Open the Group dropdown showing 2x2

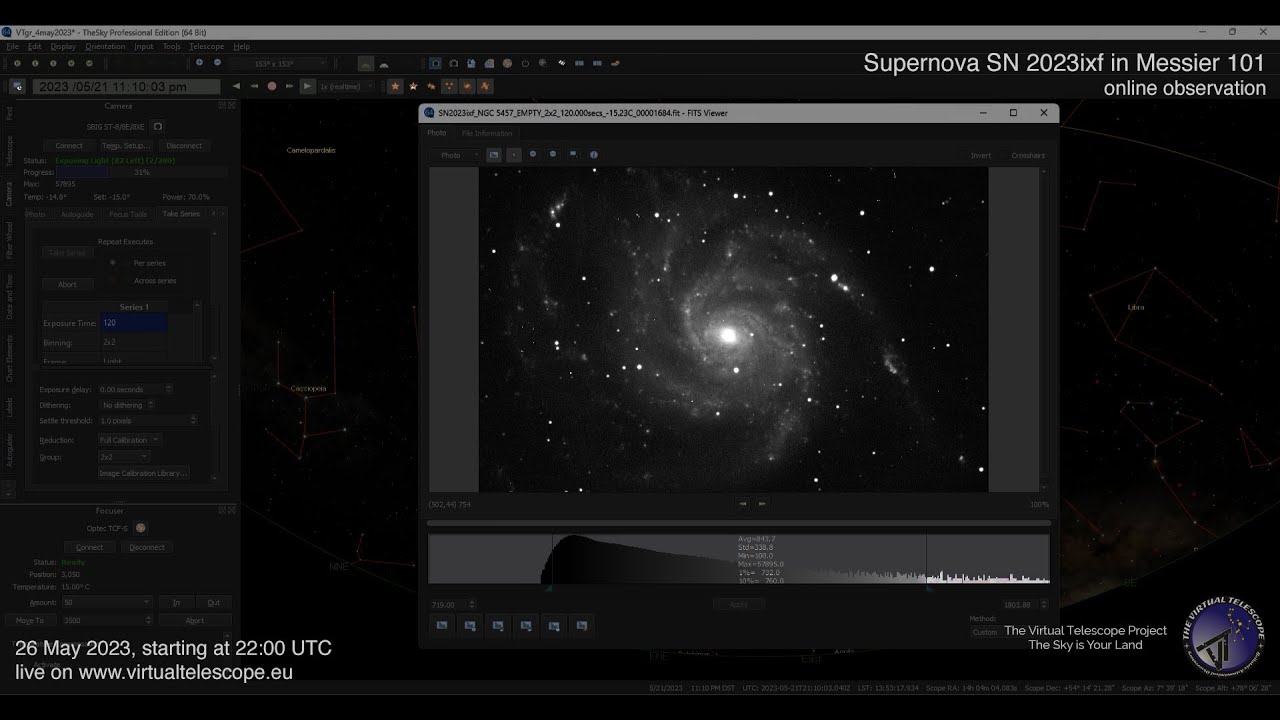coord(122,457)
